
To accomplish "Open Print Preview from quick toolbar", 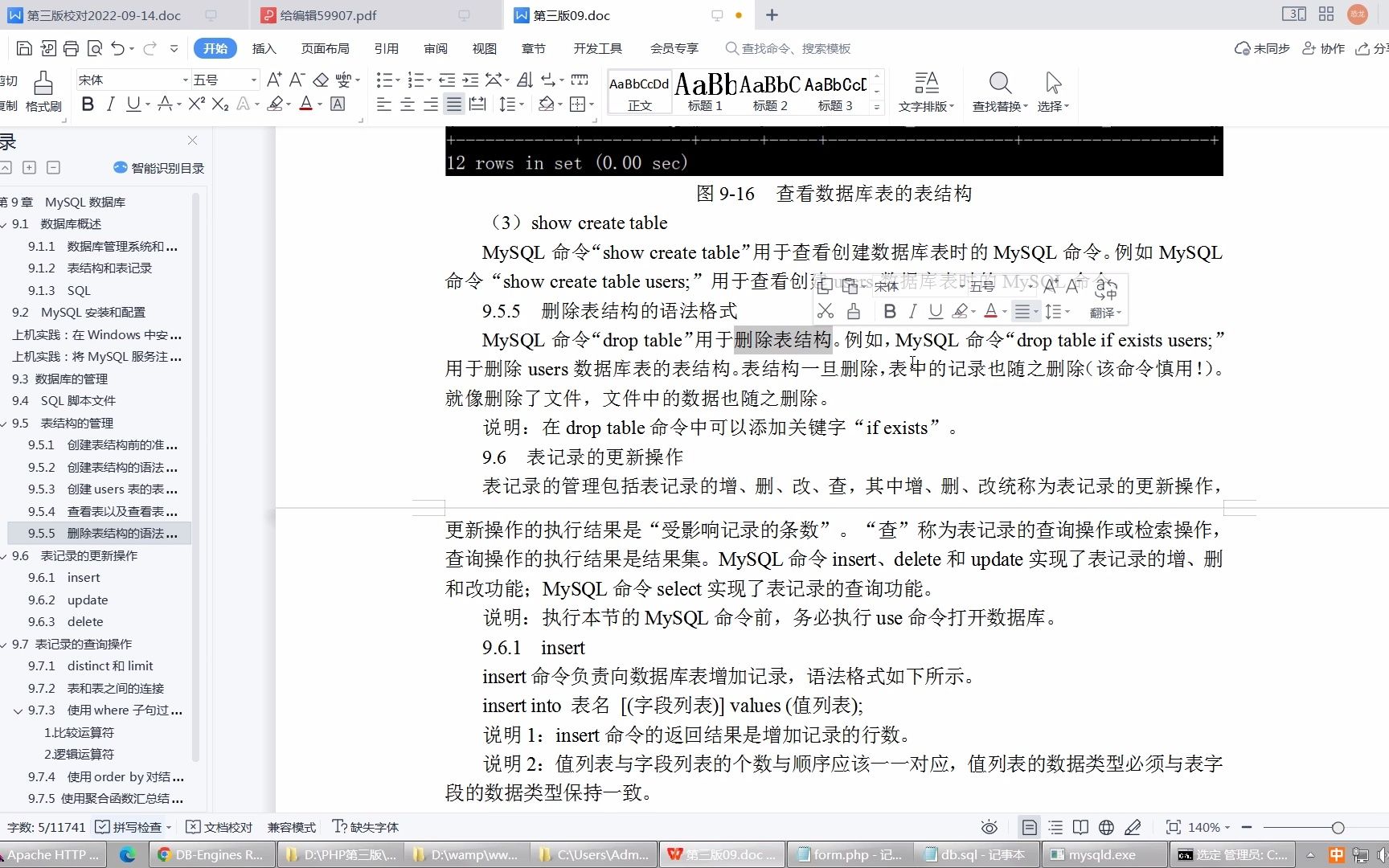I will coord(94,49).
